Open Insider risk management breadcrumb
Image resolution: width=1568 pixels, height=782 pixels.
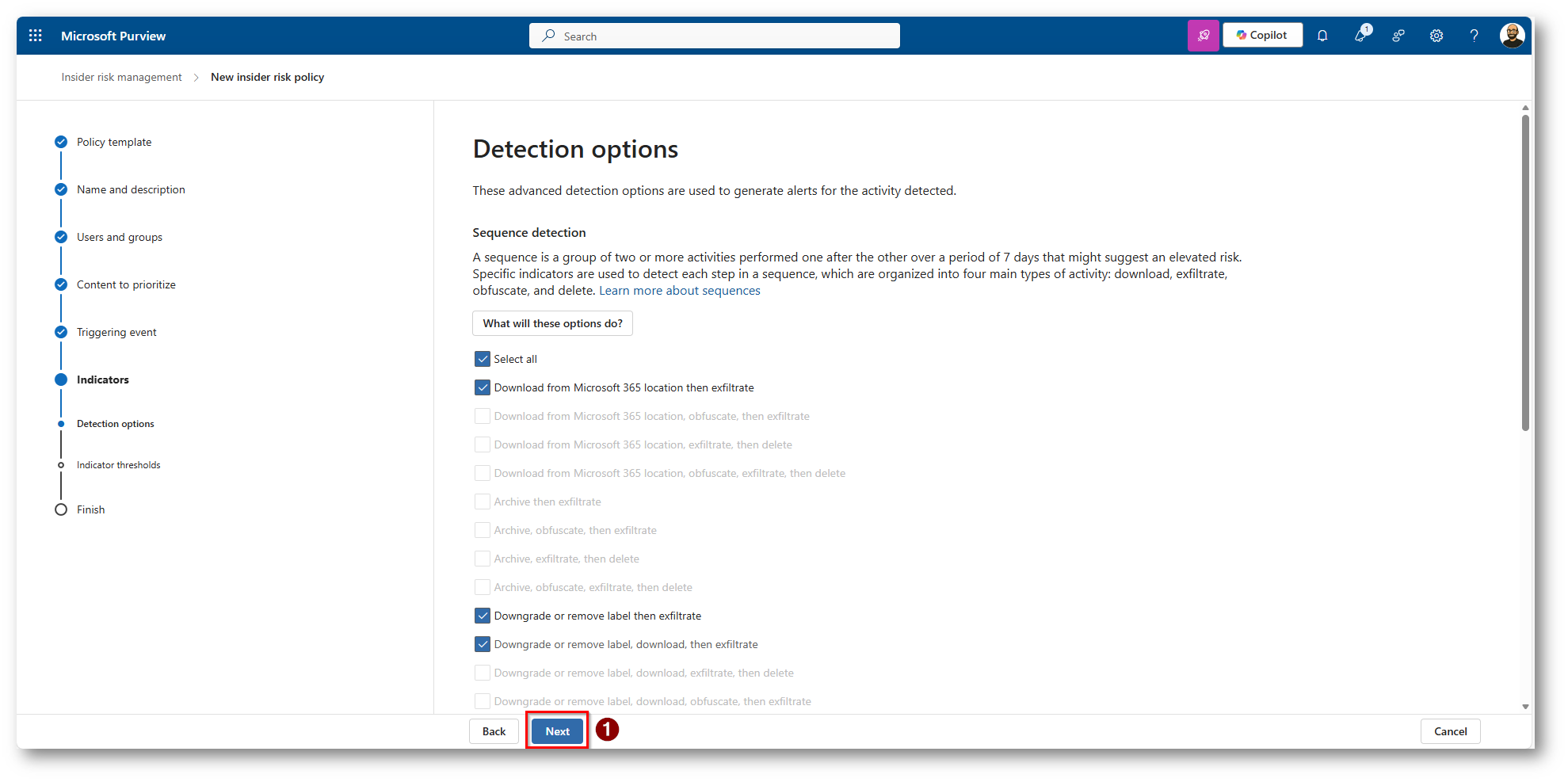(x=121, y=77)
